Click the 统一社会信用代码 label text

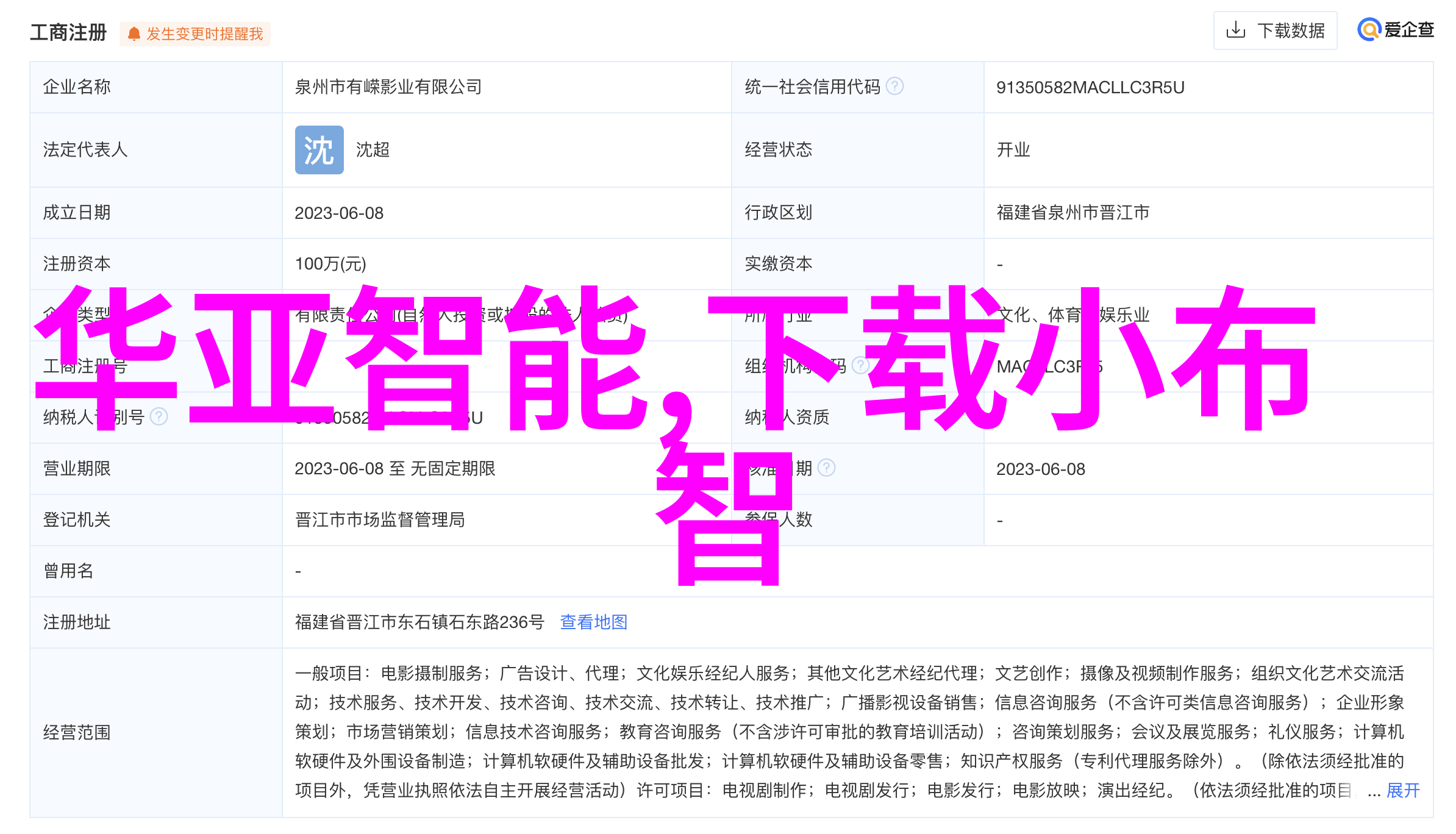(x=813, y=87)
